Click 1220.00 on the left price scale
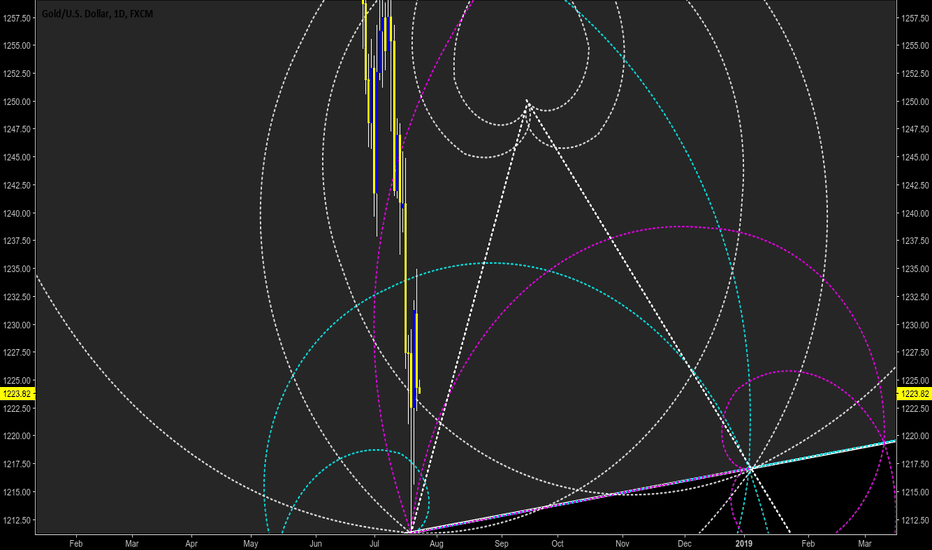Image resolution: width=932 pixels, height=550 pixels. 17,436
